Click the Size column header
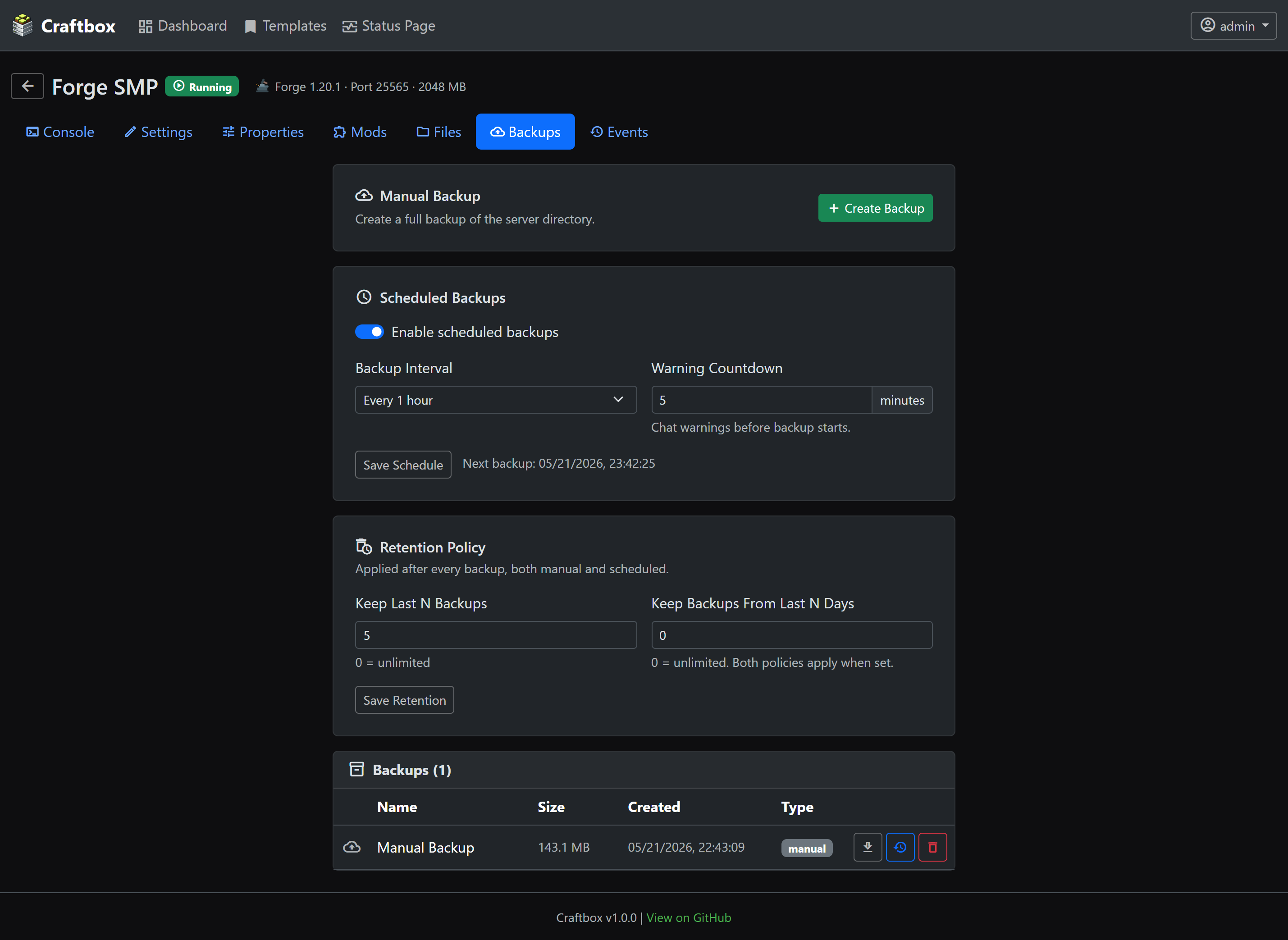The image size is (1288, 940). click(551, 807)
